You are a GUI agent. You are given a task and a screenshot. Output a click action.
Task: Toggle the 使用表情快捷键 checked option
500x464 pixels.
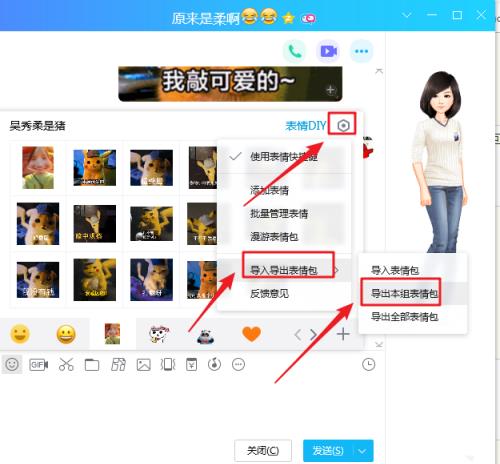284,157
